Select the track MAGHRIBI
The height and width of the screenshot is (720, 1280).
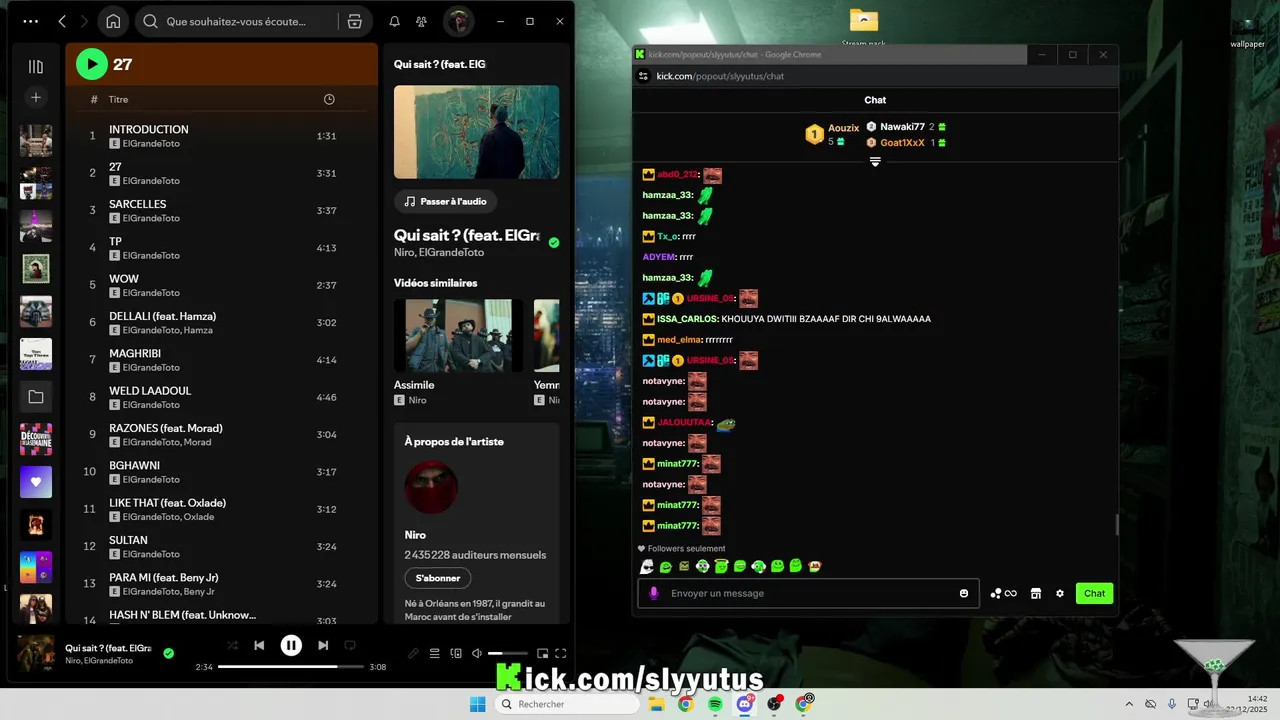coord(135,353)
